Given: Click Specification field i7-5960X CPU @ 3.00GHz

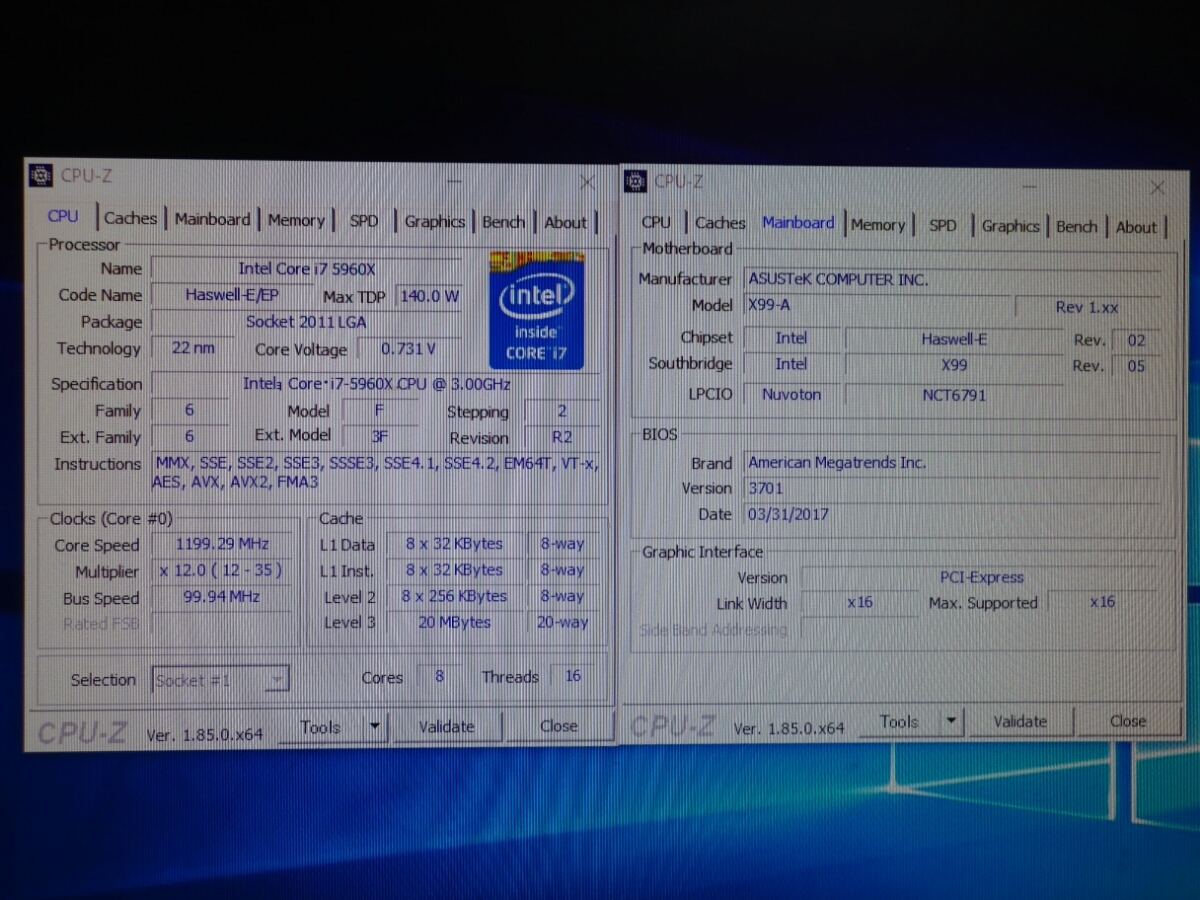Looking at the screenshot, I should click(x=377, y=384).
